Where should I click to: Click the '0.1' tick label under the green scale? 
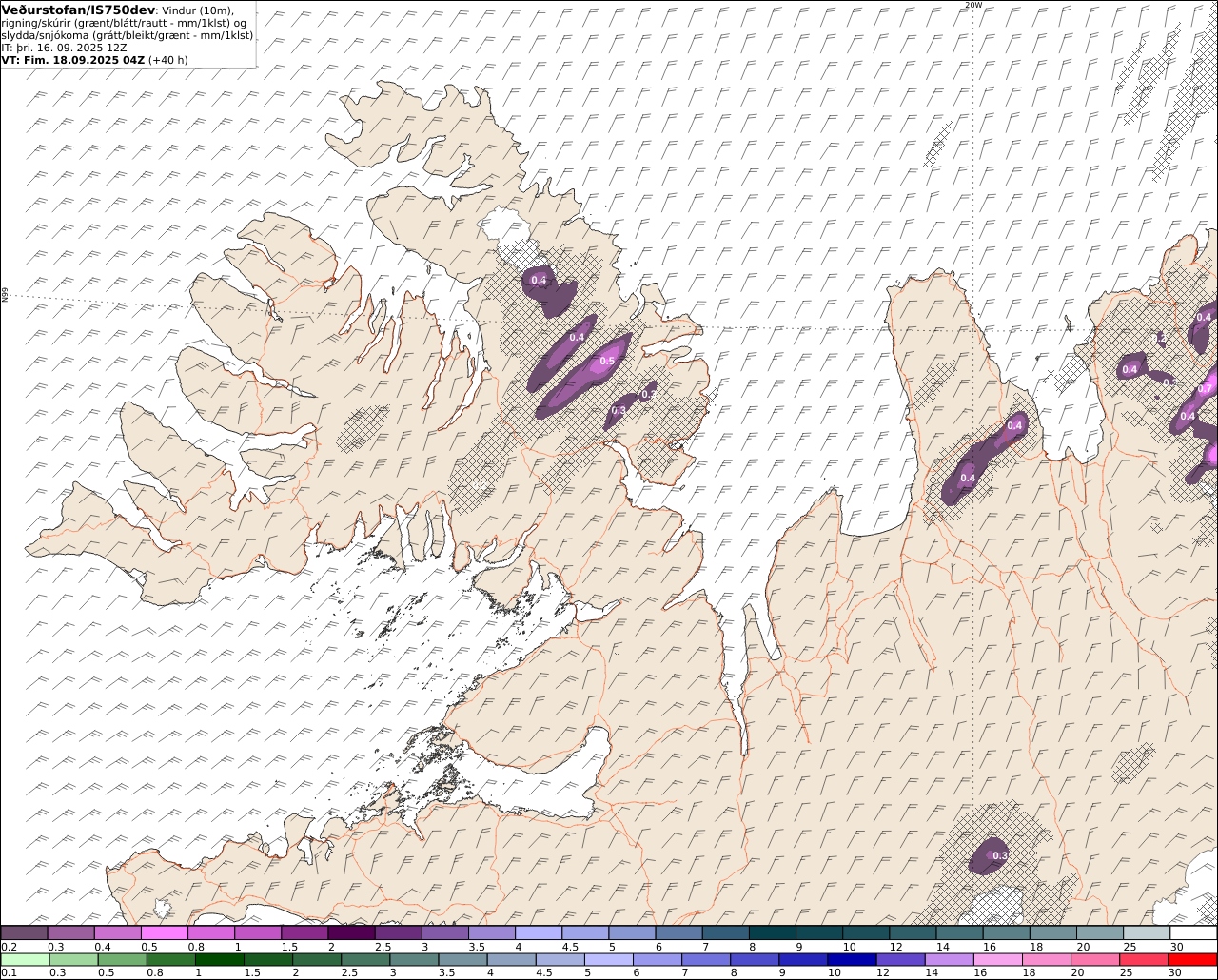(x=9, y=973)
